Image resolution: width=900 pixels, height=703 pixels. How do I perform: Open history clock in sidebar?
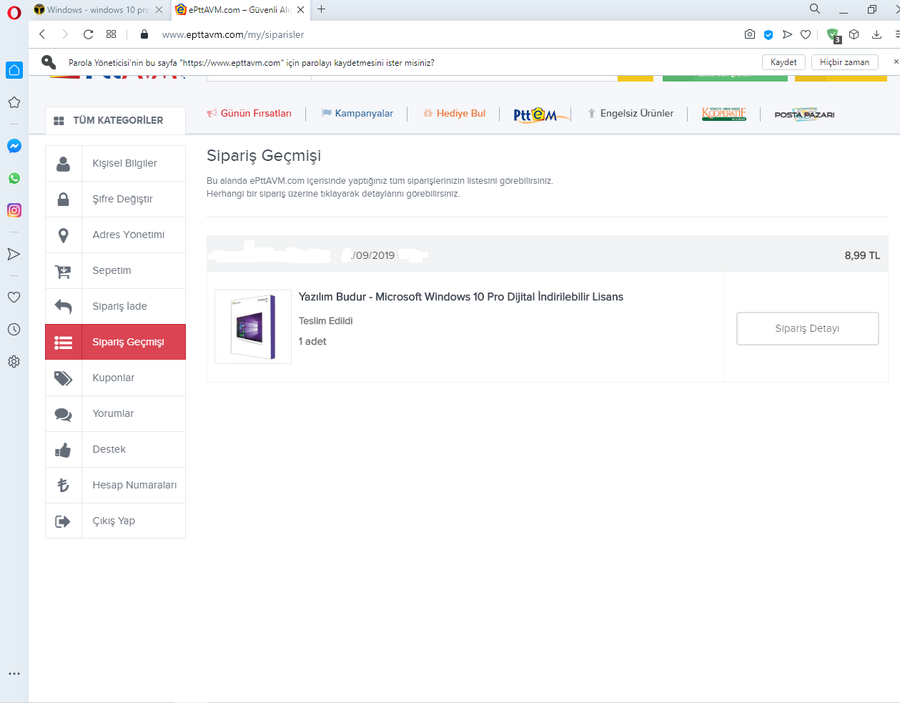14,329
